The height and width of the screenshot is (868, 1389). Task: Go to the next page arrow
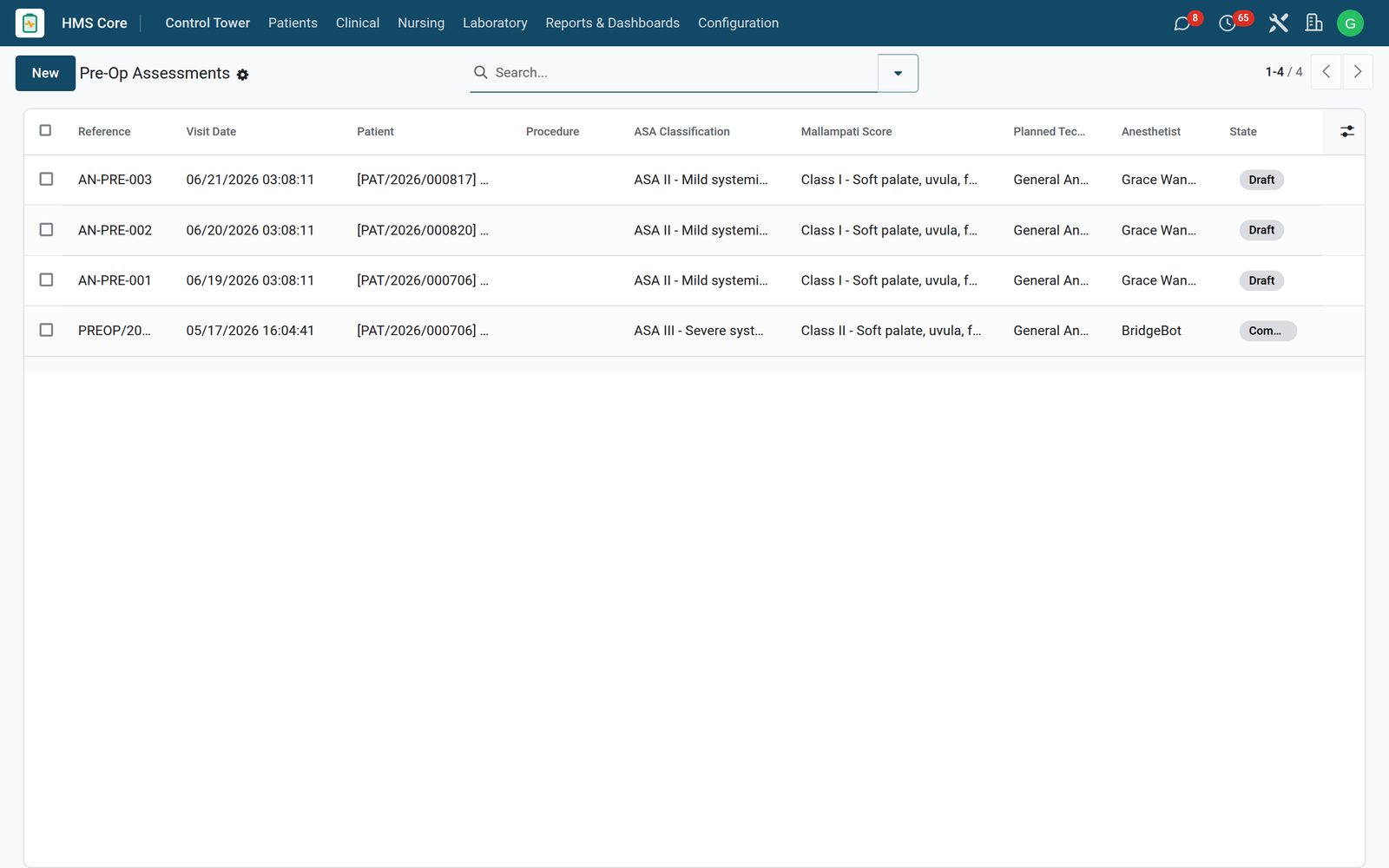tap(1358, 72)
